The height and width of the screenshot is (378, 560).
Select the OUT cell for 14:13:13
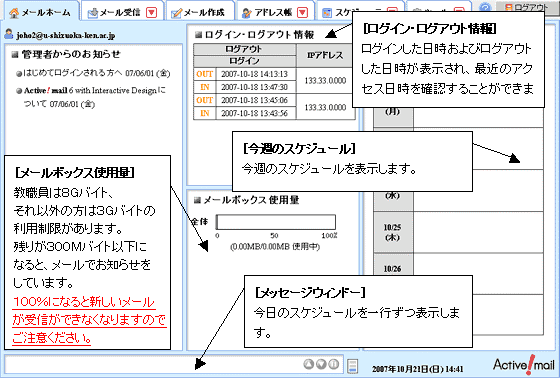[x=205, y=74]
